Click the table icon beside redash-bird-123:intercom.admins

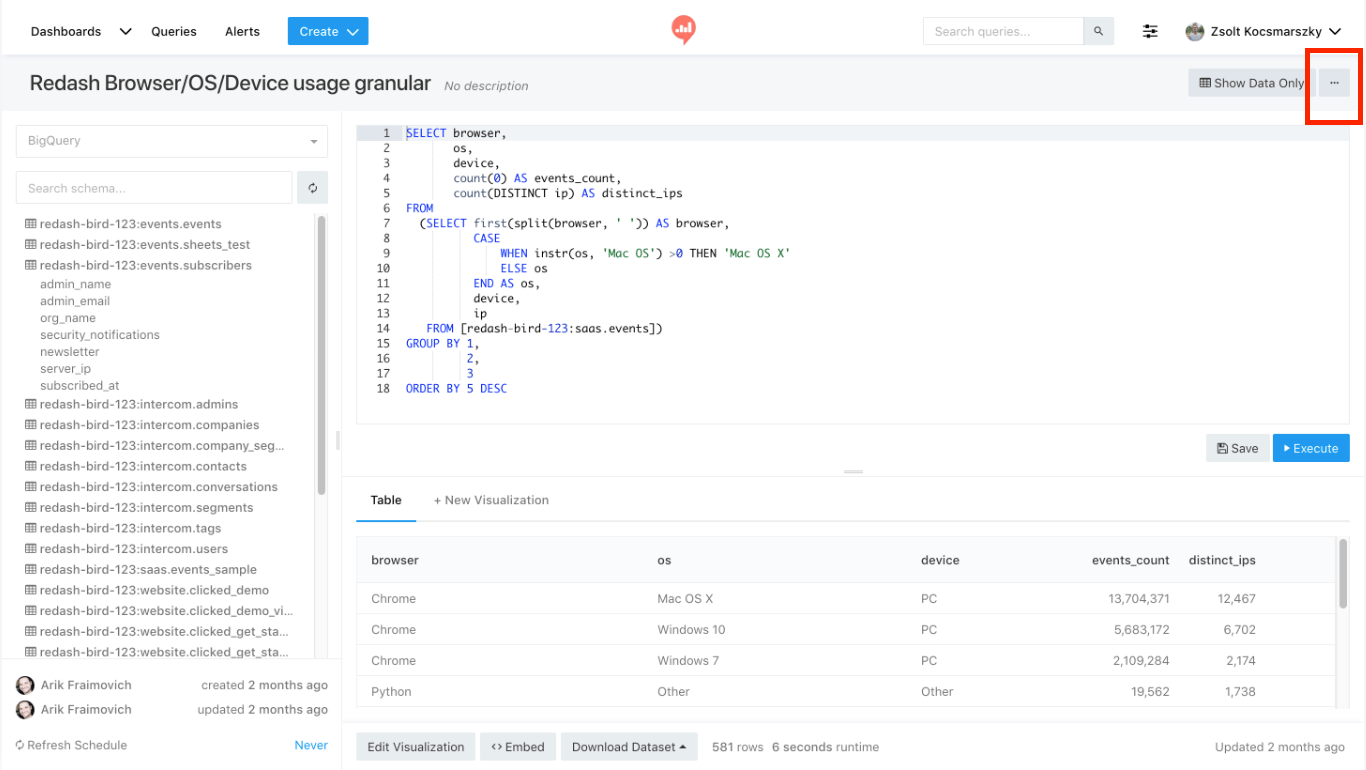pos(31,404)
